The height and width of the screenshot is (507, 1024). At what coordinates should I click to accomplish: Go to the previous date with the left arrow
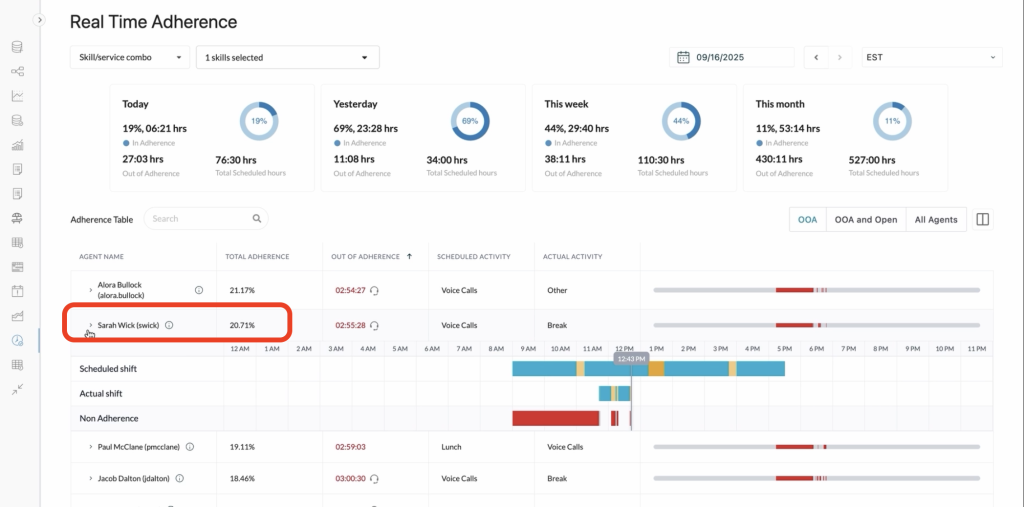(817, 57)
